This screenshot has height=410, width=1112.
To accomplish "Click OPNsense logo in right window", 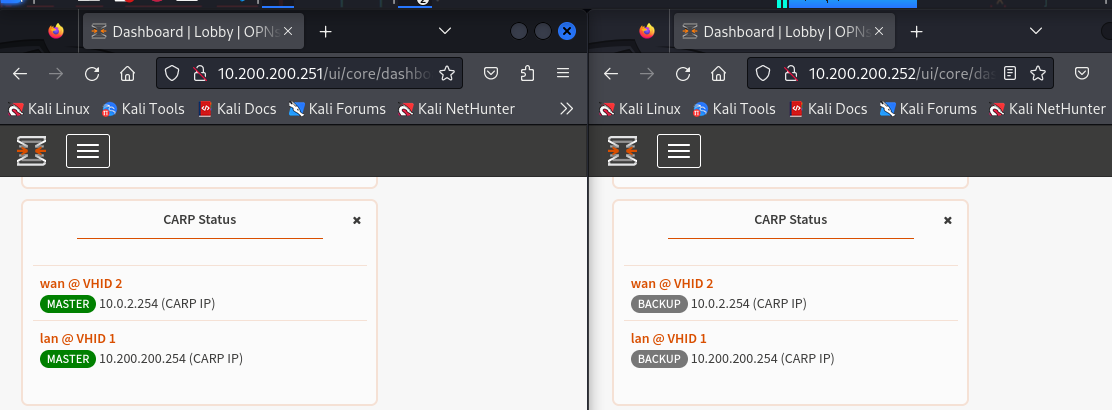I will pyautogui.click(x=623, y=151).
